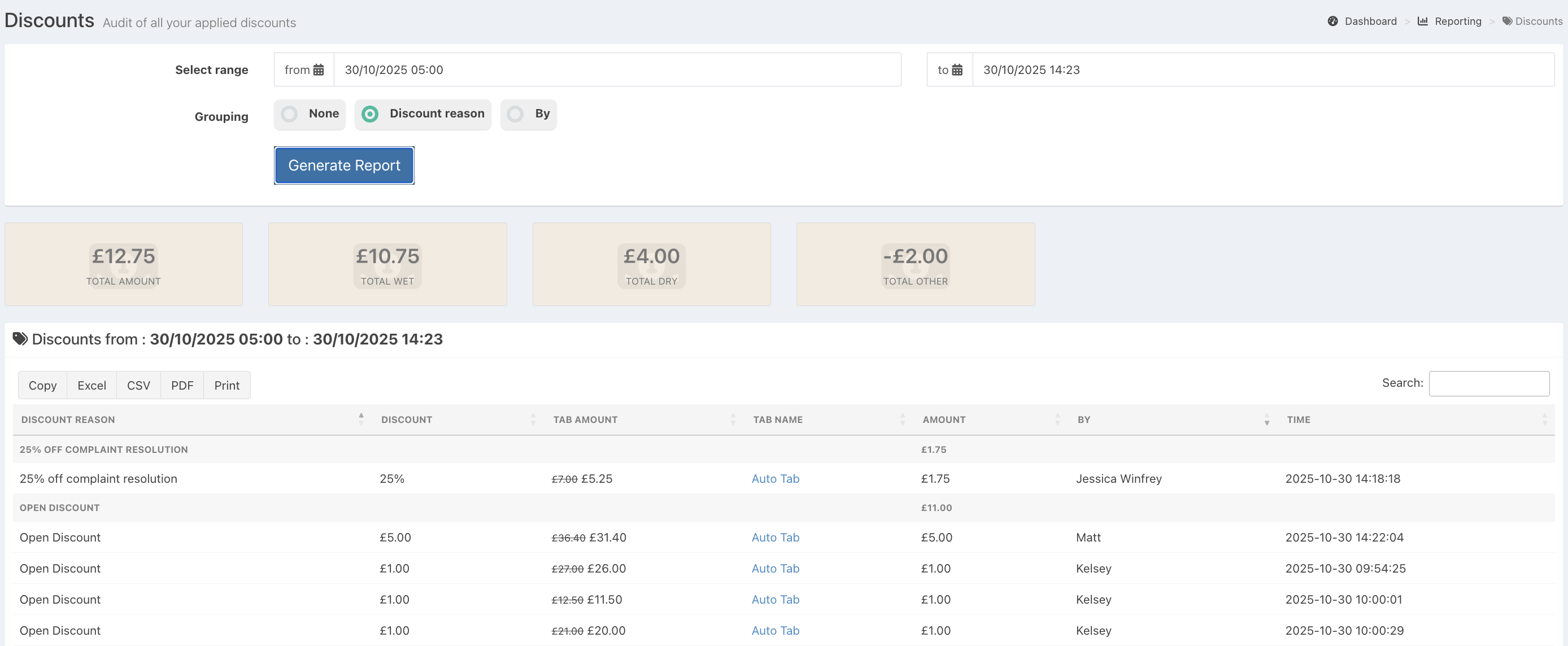Sort by Discount Reason column arrow
This screenshot has height=646, width=1568.
(361, 419)
